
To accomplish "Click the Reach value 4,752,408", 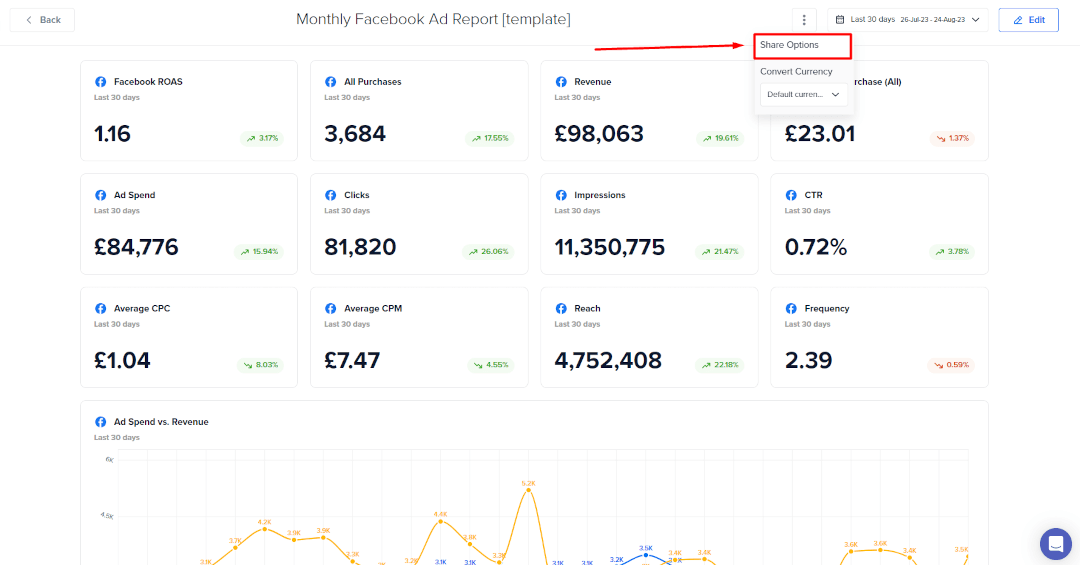I will [608, 360].
